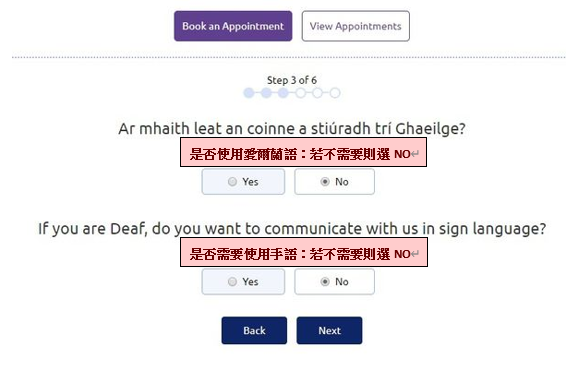Switch to View Appointments tab
The image size is (575, 371).
(x=355, y=26)
